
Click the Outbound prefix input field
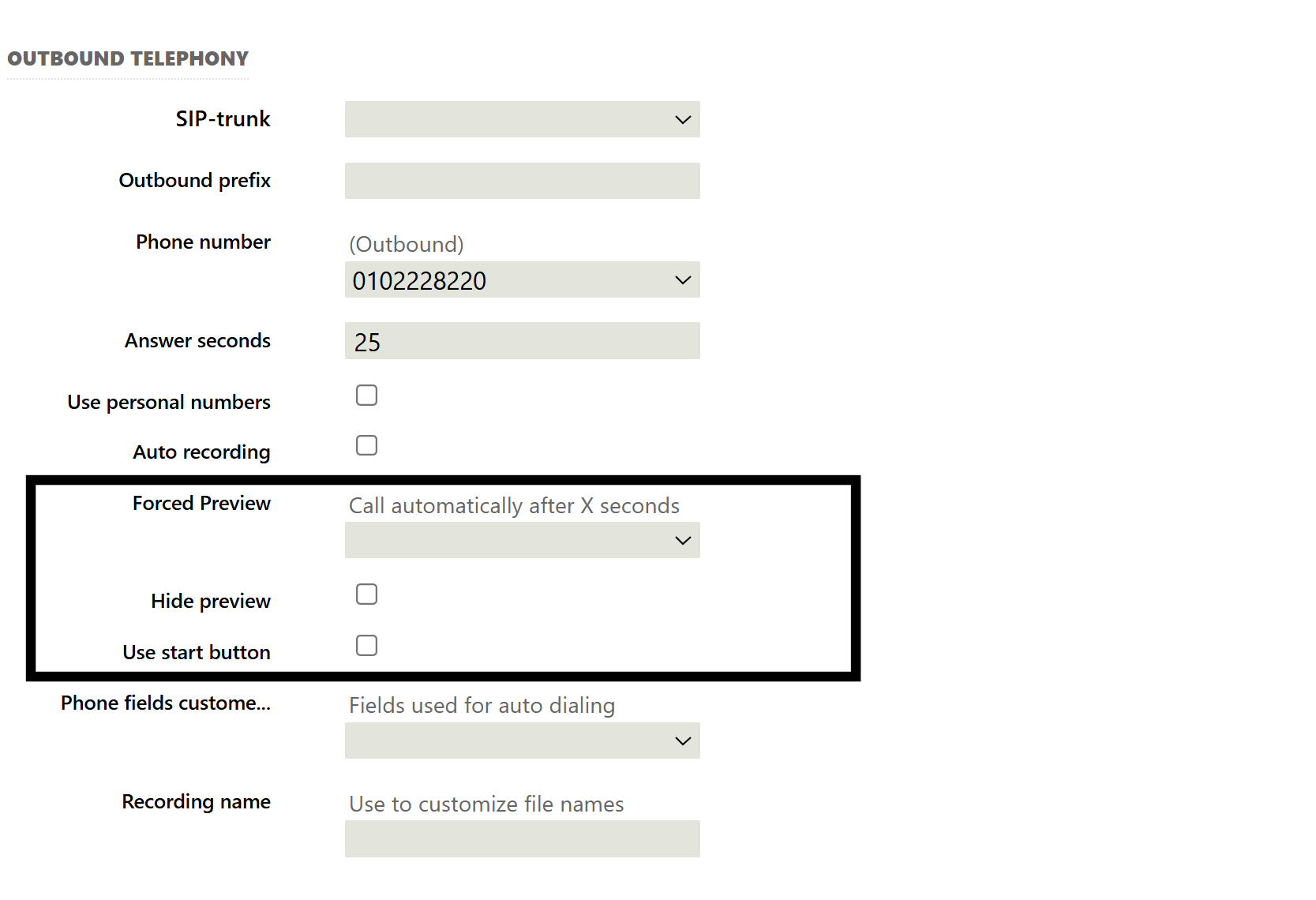point(521,181)
